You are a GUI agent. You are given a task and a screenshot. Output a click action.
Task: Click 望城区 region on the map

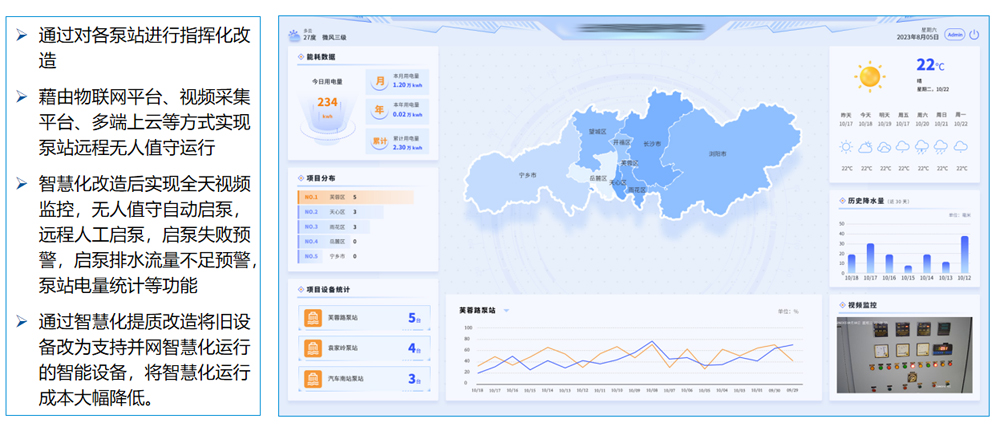(598, 132)
